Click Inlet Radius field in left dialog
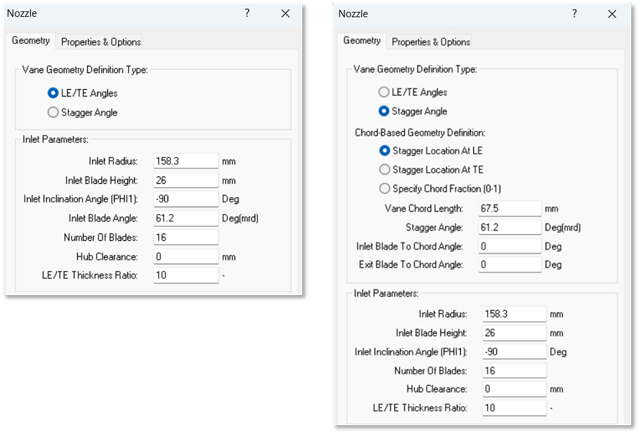 (x=185, y=160)
